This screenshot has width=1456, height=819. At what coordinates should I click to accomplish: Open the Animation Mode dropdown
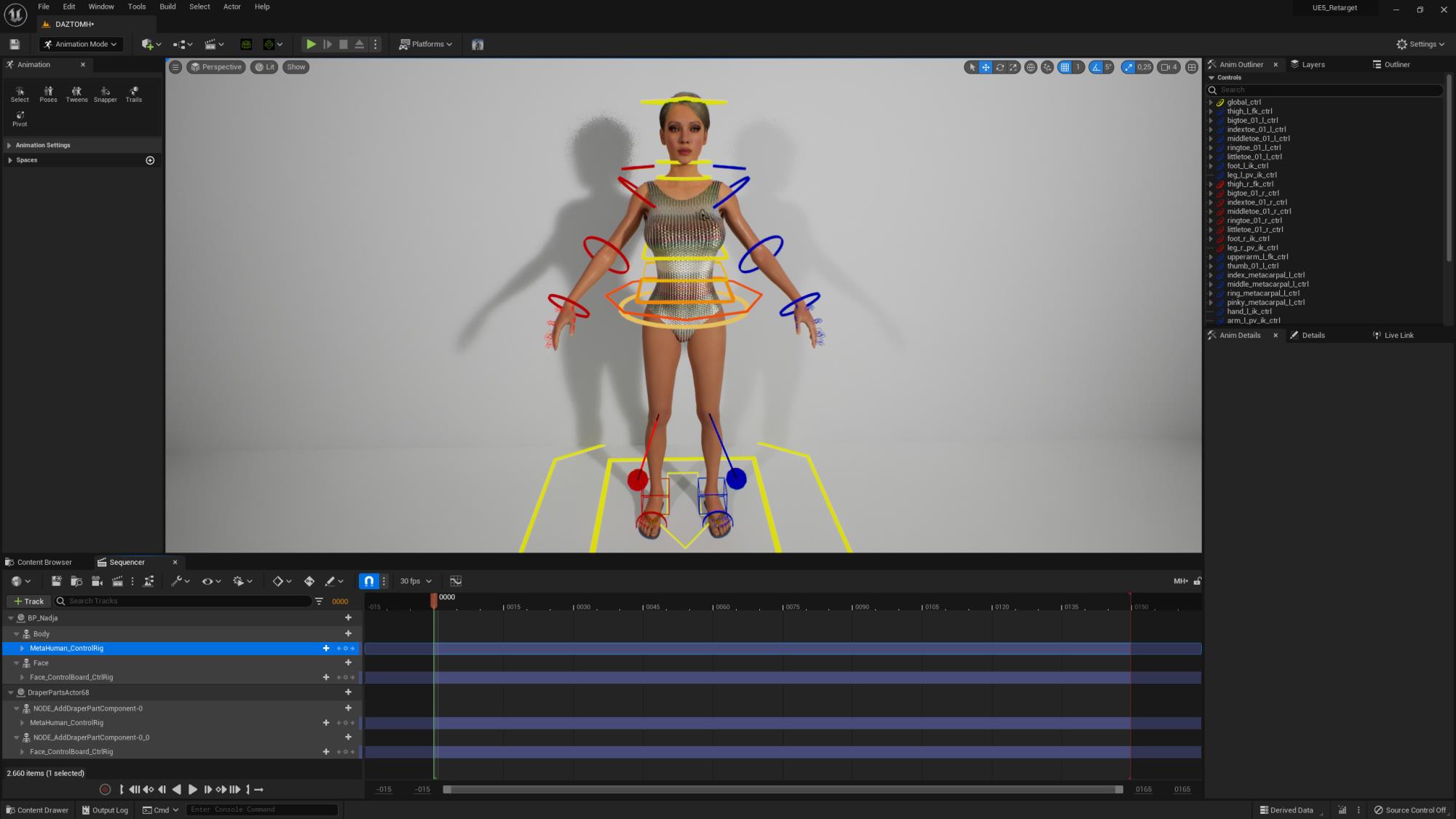(81, 44)
